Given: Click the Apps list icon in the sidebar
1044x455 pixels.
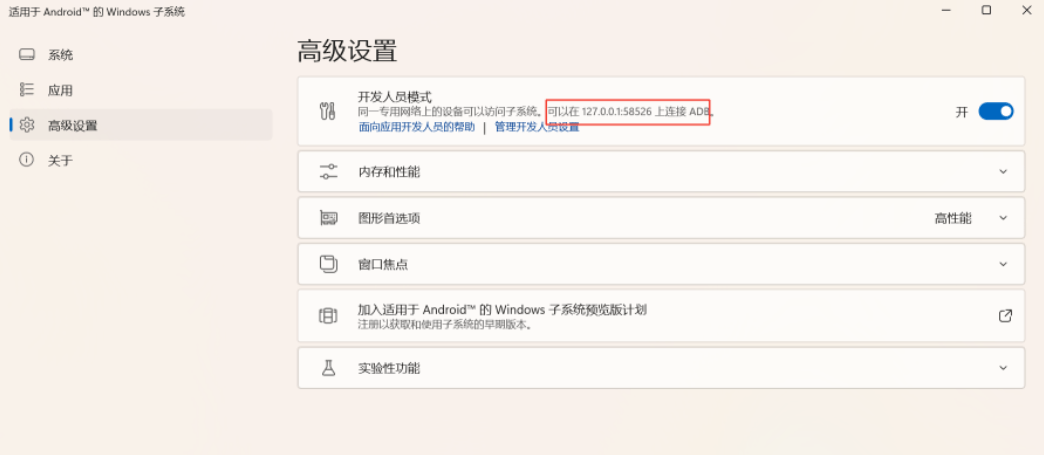Looking at the screenshot, I should [x=27, y=90].
